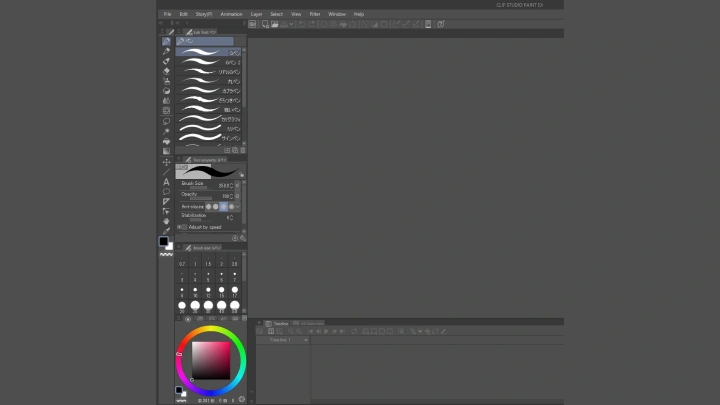Click inside the color wheel saturation square

pyautogui.click(x=211, y=360)
